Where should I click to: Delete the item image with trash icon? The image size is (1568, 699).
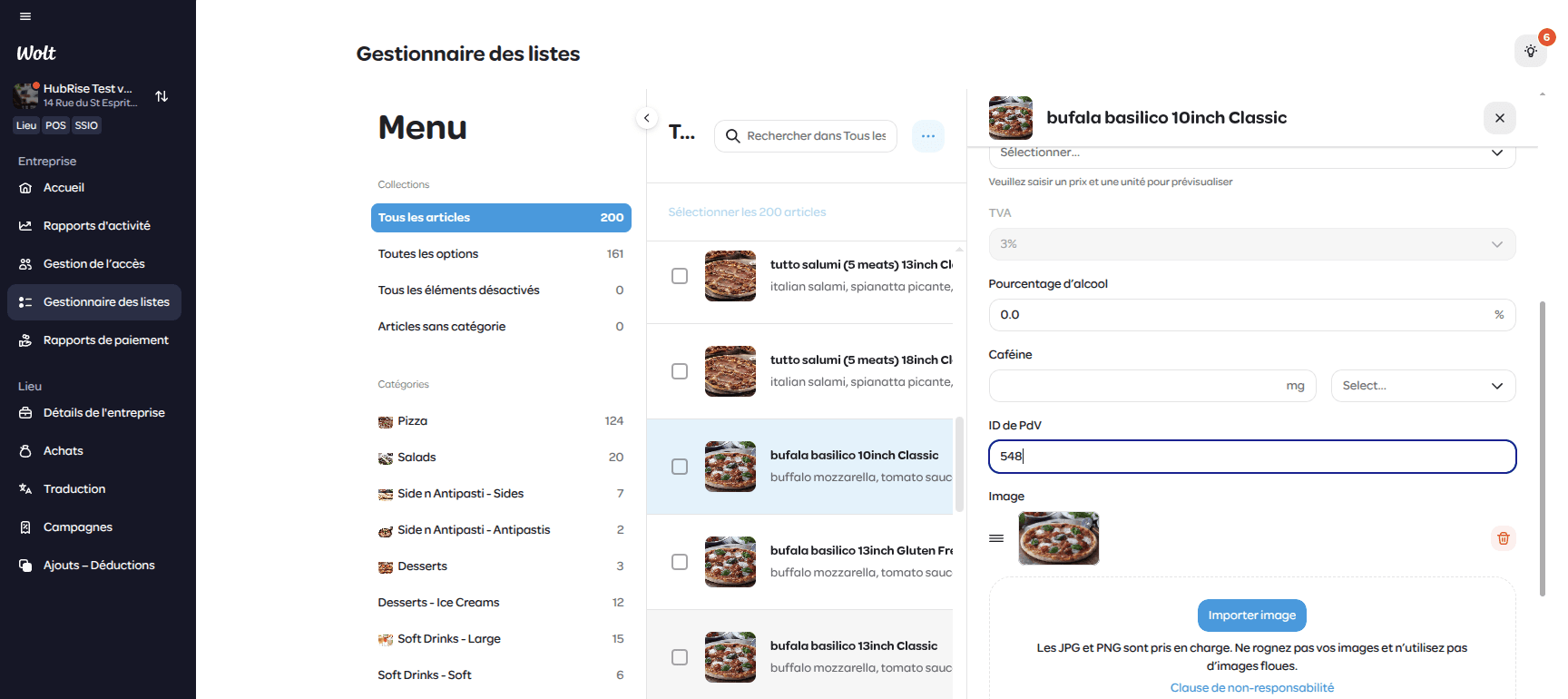(x=1503, y=538)
